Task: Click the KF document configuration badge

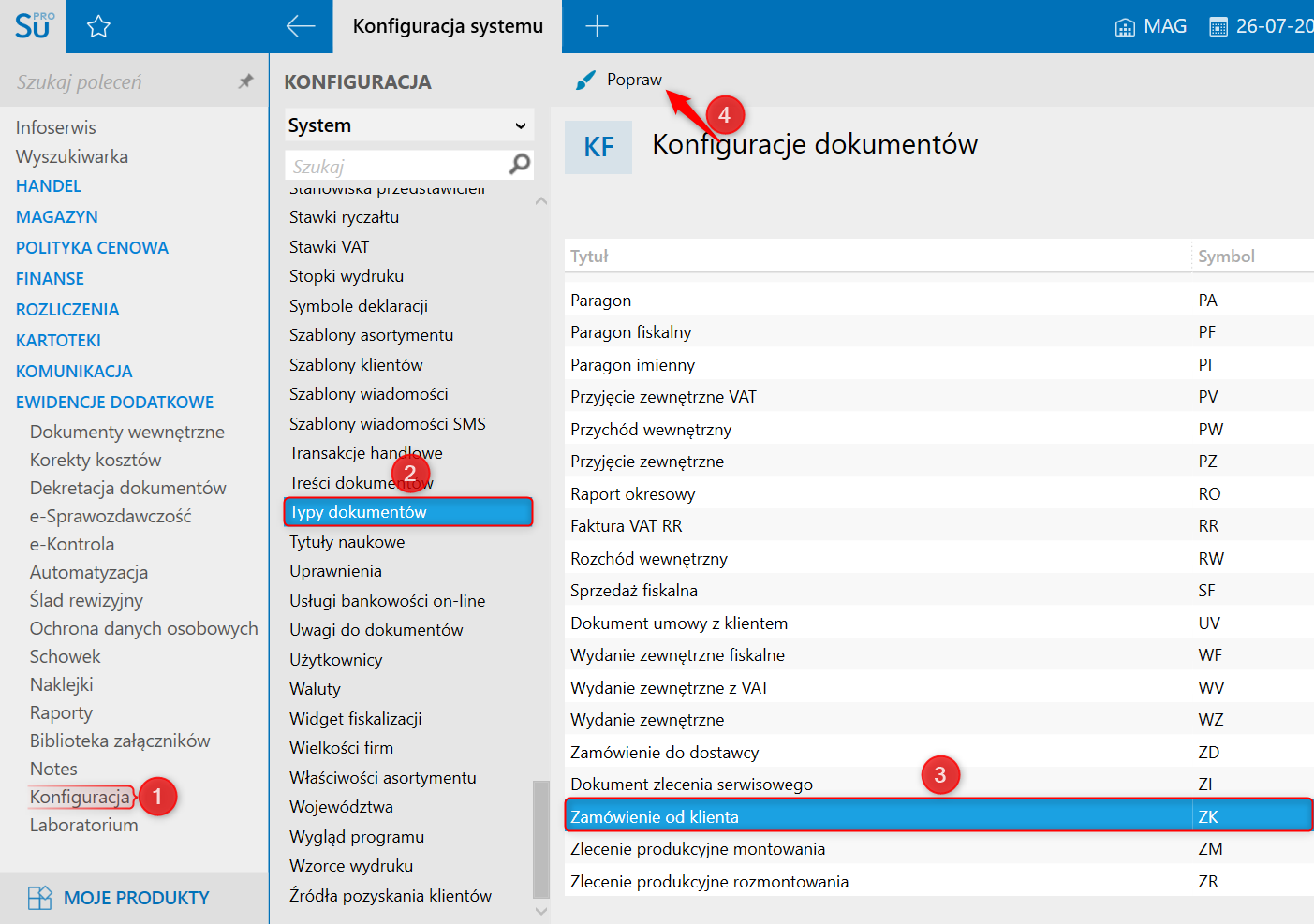Action: click(x=598, y=147)
